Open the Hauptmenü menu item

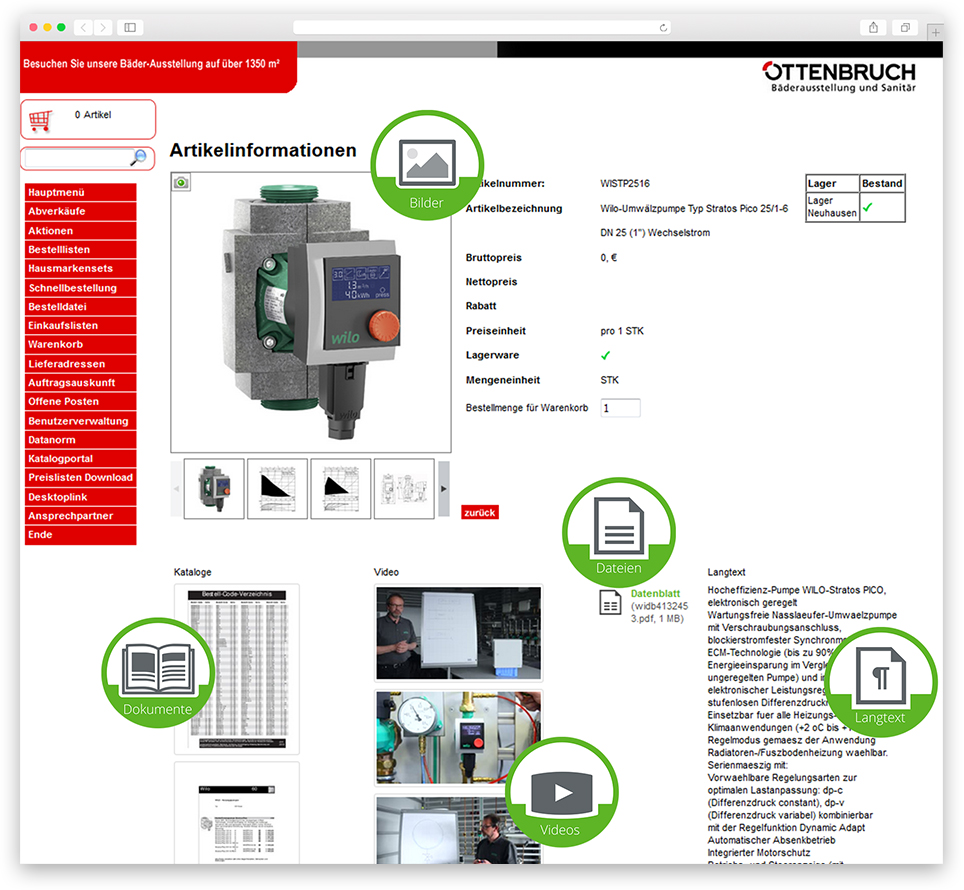[80, 192]
